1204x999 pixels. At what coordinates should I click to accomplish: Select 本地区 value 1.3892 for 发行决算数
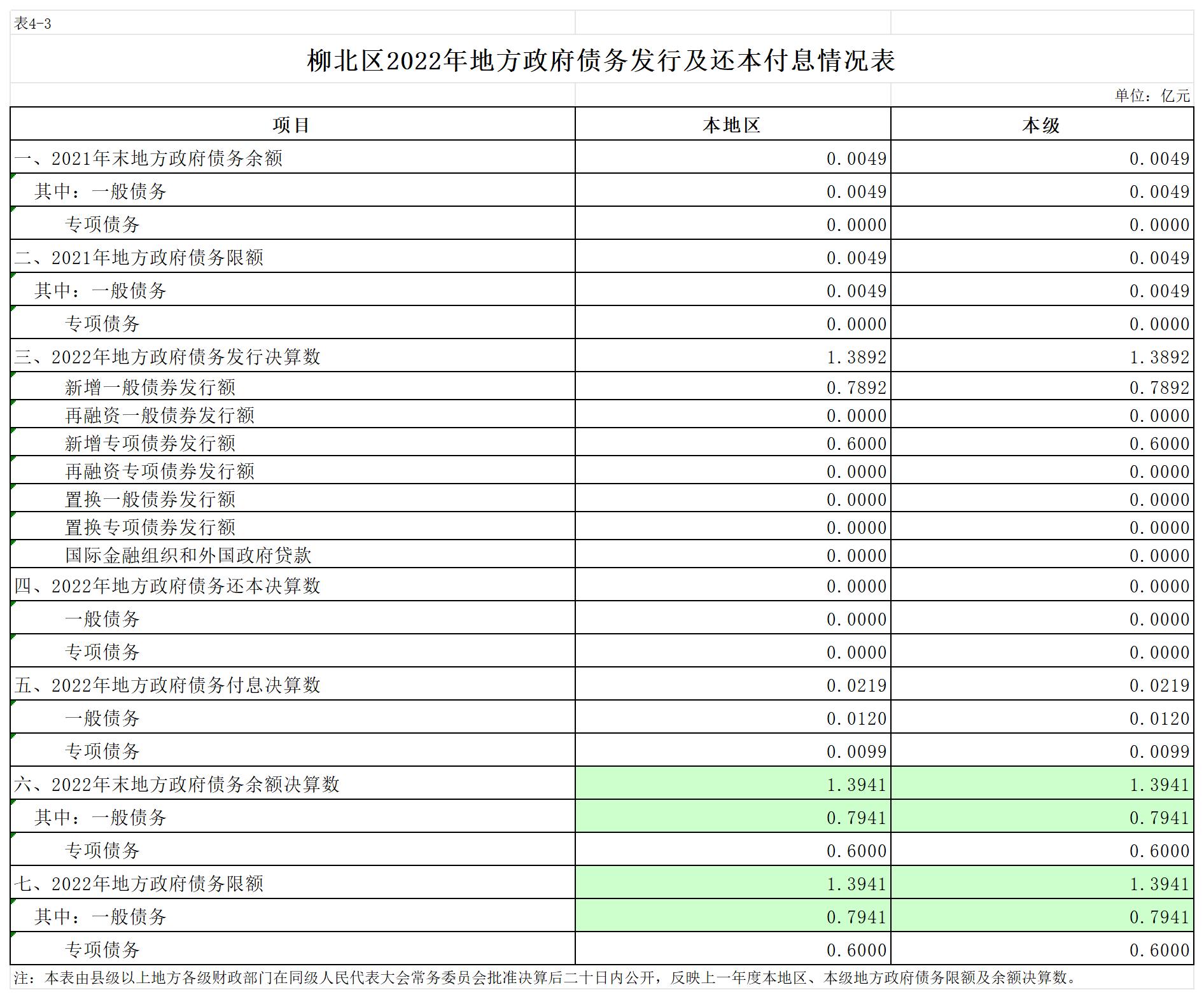tap(732, 356)
